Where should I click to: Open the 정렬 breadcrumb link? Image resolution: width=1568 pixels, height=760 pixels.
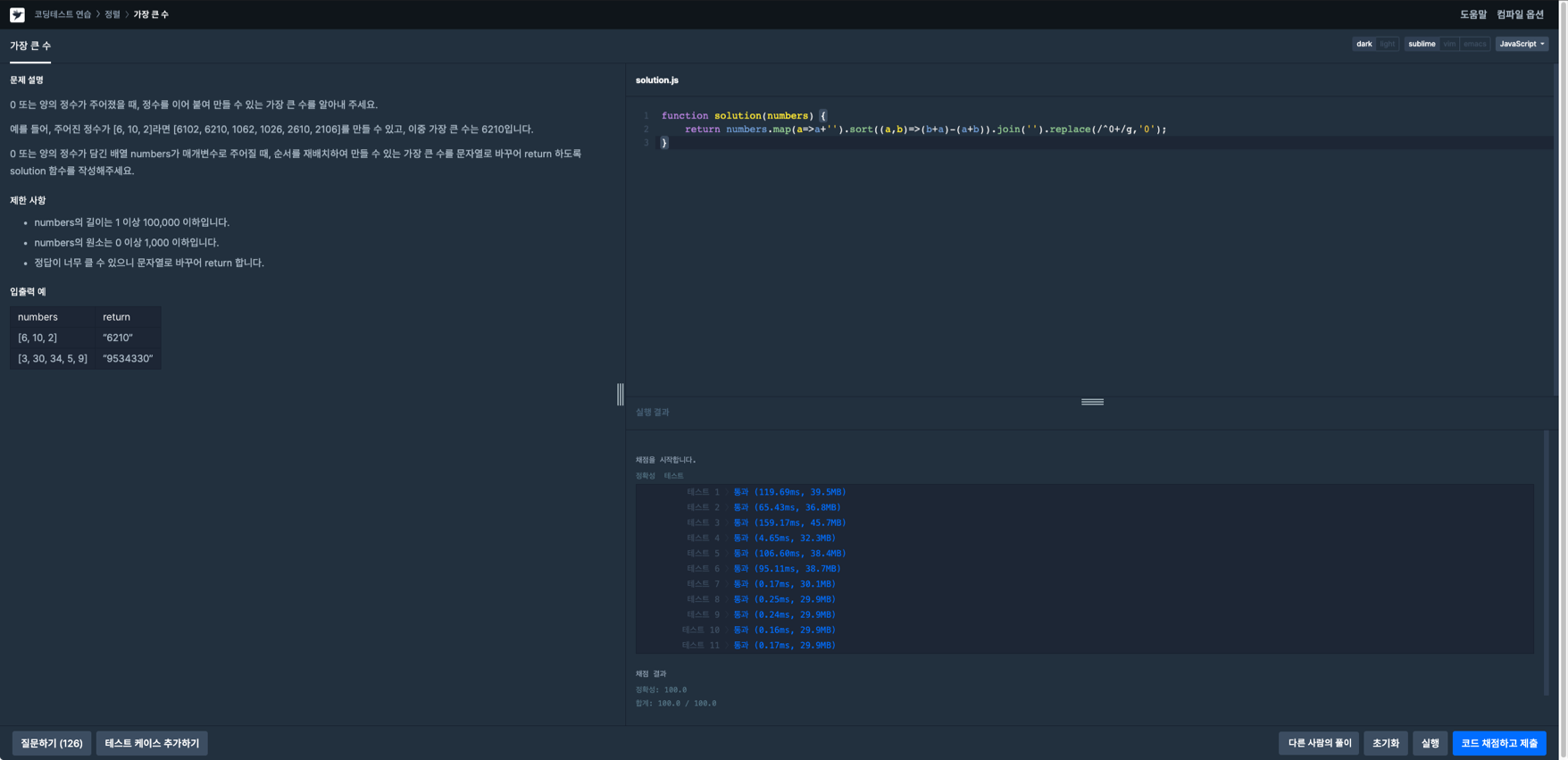pyautogui.click(x=113, y=14)
